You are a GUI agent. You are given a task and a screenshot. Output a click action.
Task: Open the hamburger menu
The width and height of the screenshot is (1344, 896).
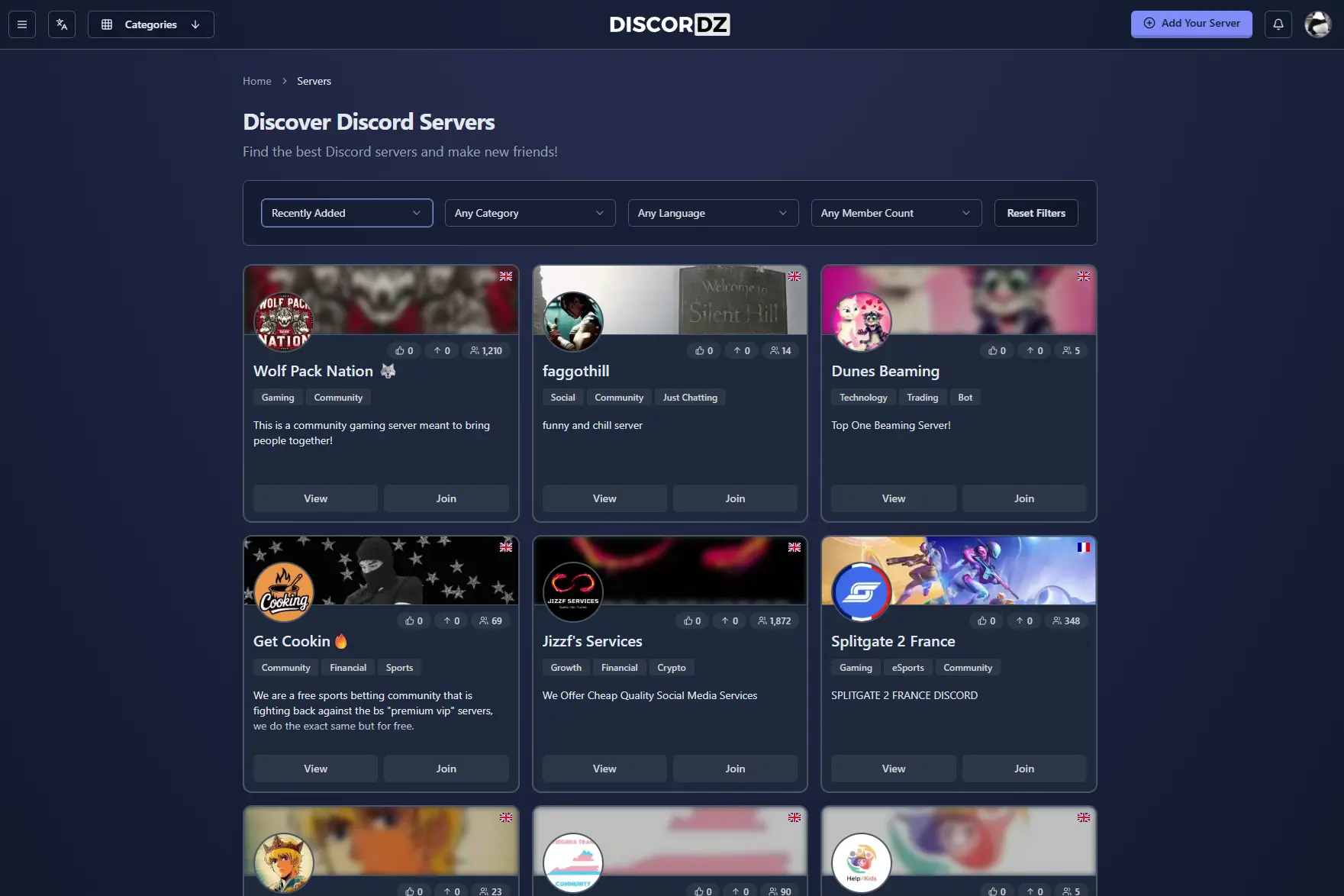tap(22, 24)
